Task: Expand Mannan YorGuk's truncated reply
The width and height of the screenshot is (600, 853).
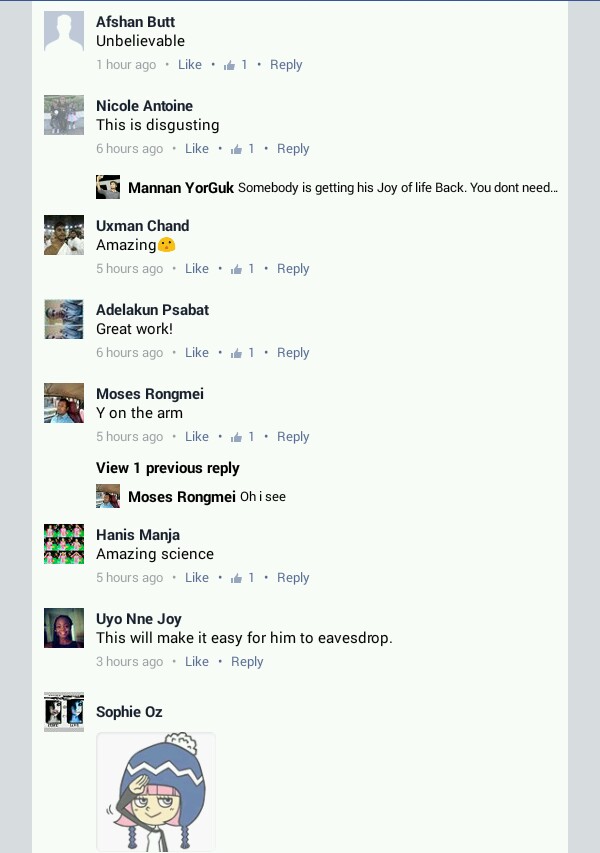Action: (x=398, y=188)
